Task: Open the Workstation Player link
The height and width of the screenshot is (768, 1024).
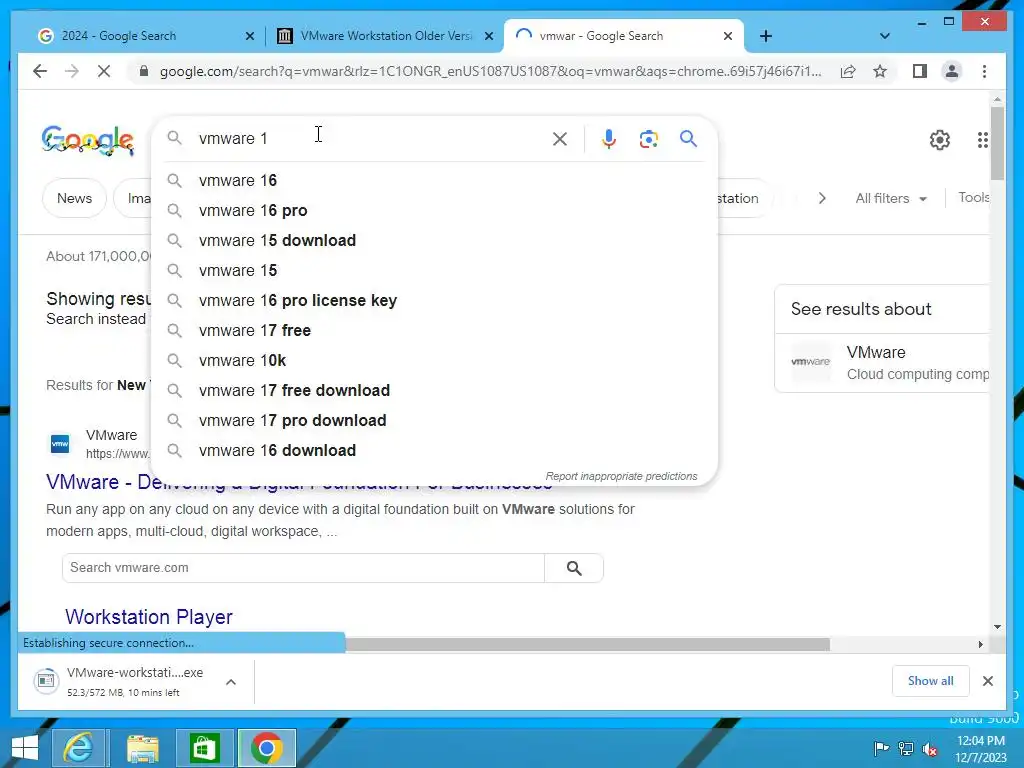Action: coord(149,616)
